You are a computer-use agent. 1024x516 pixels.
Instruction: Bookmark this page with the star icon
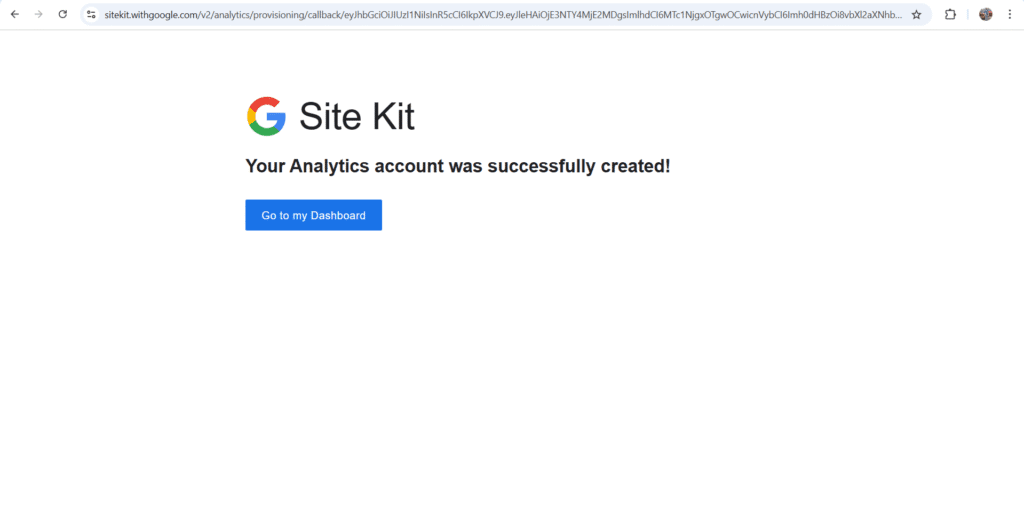tap(916, 15)
